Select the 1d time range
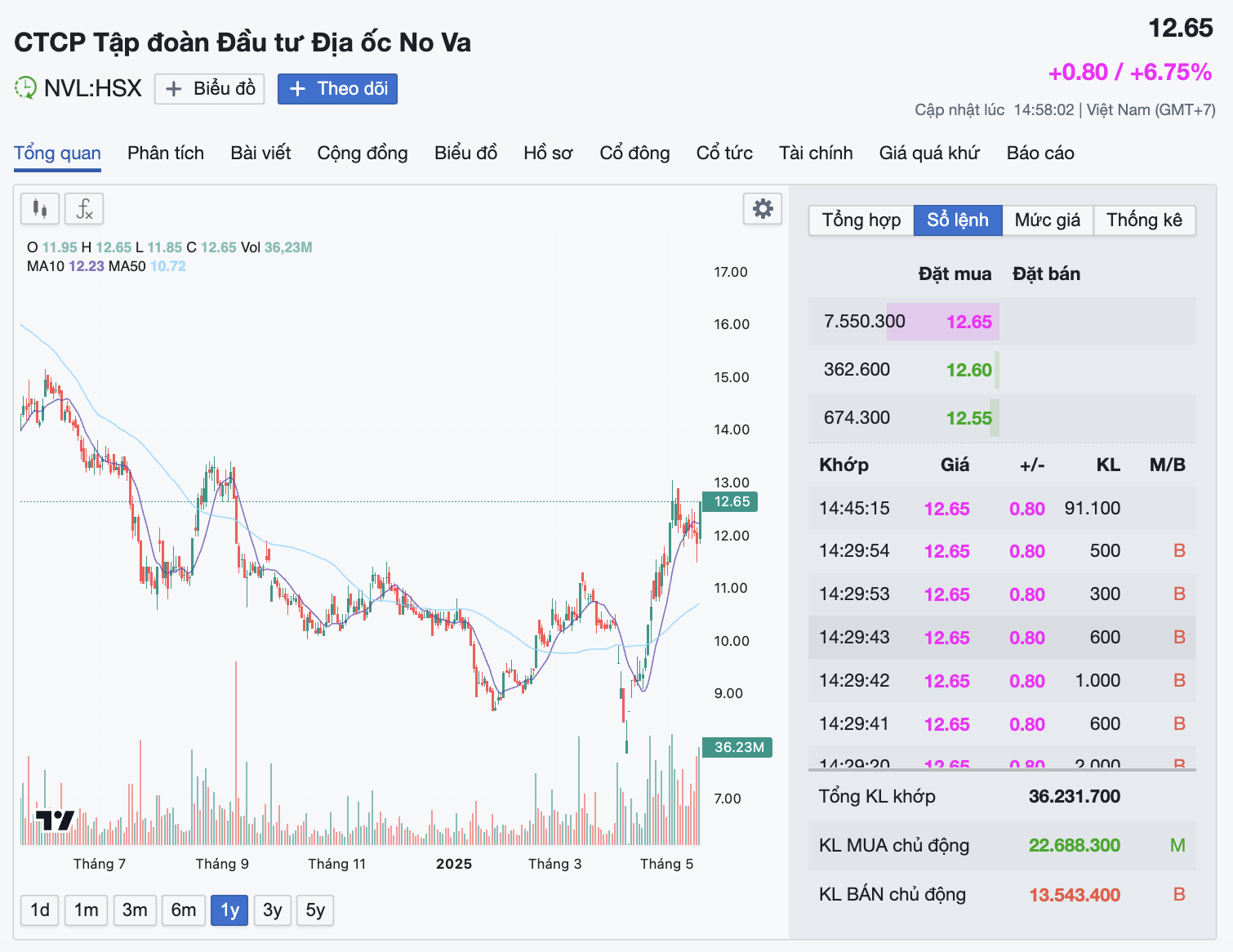 tap(40, 910)
